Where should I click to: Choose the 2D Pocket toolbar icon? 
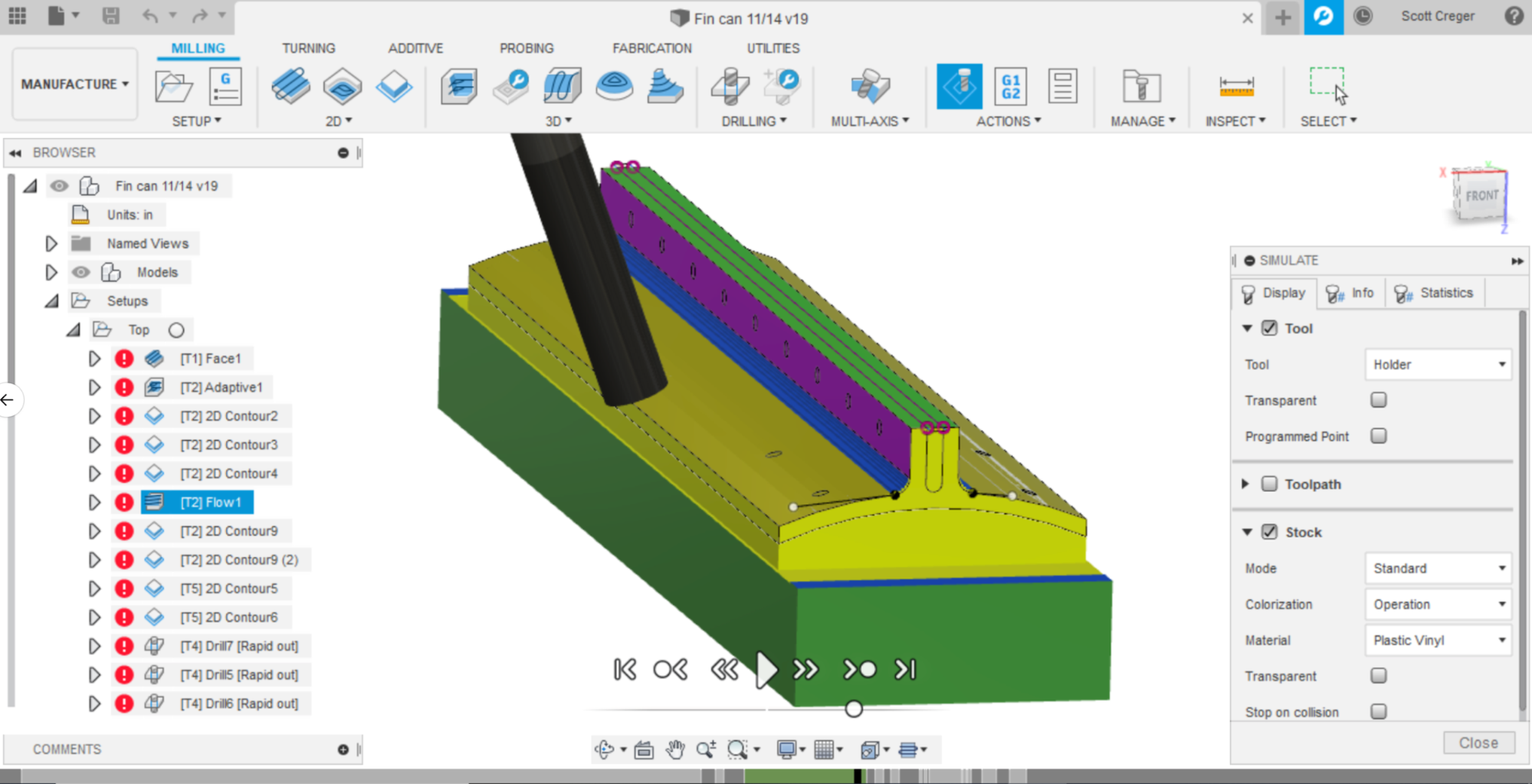click(x=342, y=87)
